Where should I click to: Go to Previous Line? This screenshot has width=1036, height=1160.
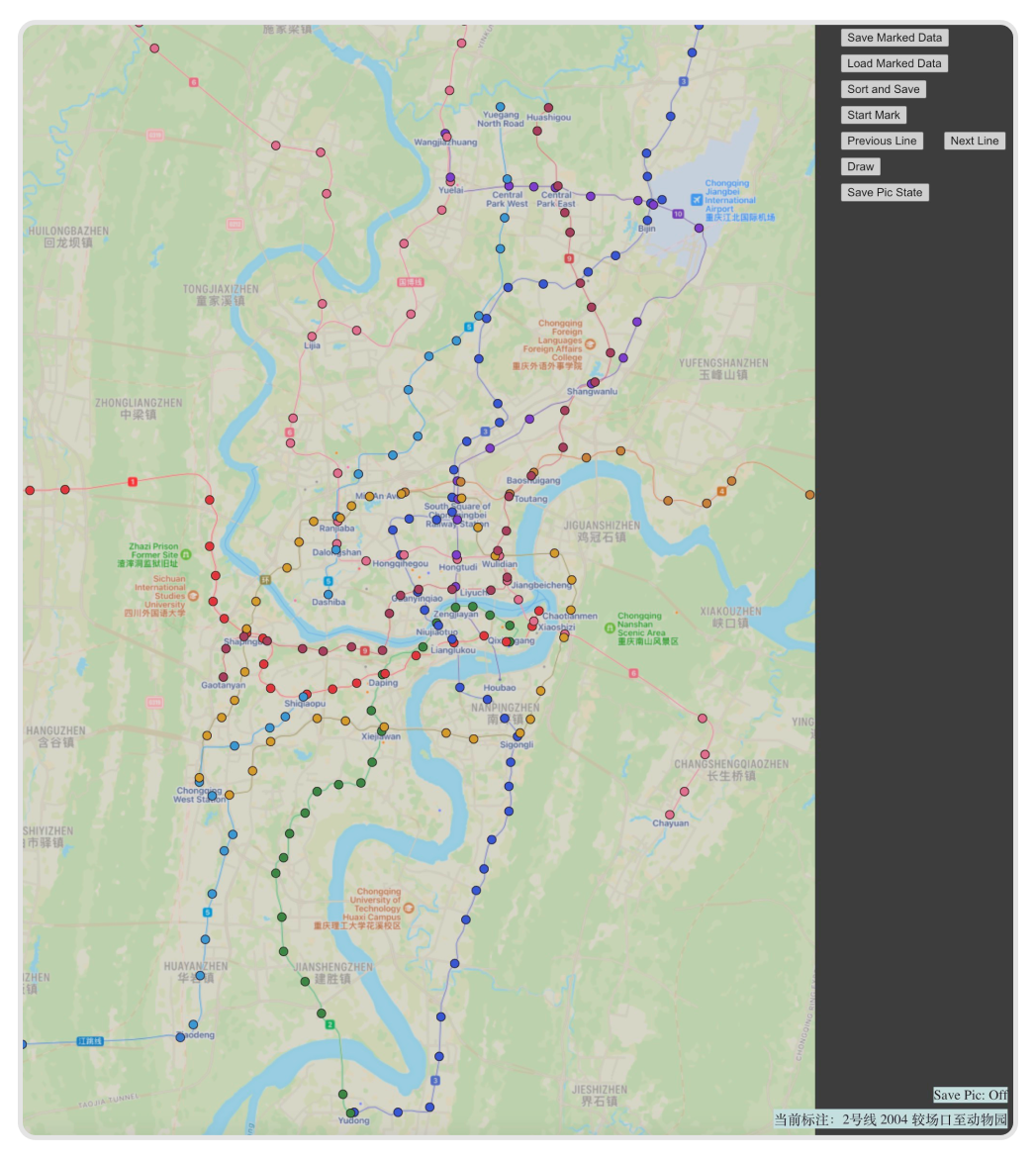[x=882, y=141]
